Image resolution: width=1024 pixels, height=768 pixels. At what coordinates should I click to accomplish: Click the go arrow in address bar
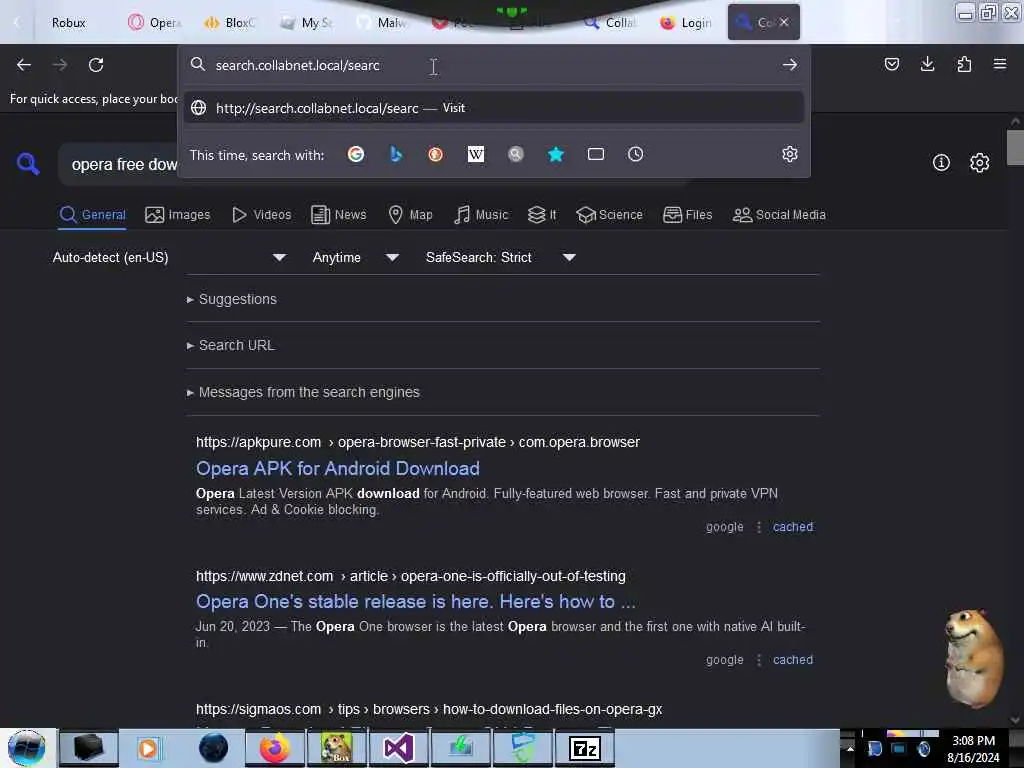[790, 65]
